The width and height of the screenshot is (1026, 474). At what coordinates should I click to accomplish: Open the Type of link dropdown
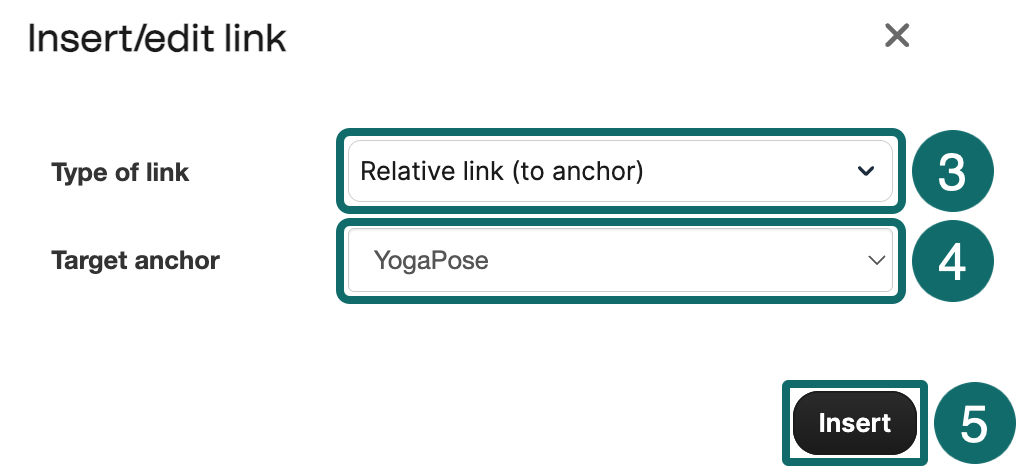(619, 171)
